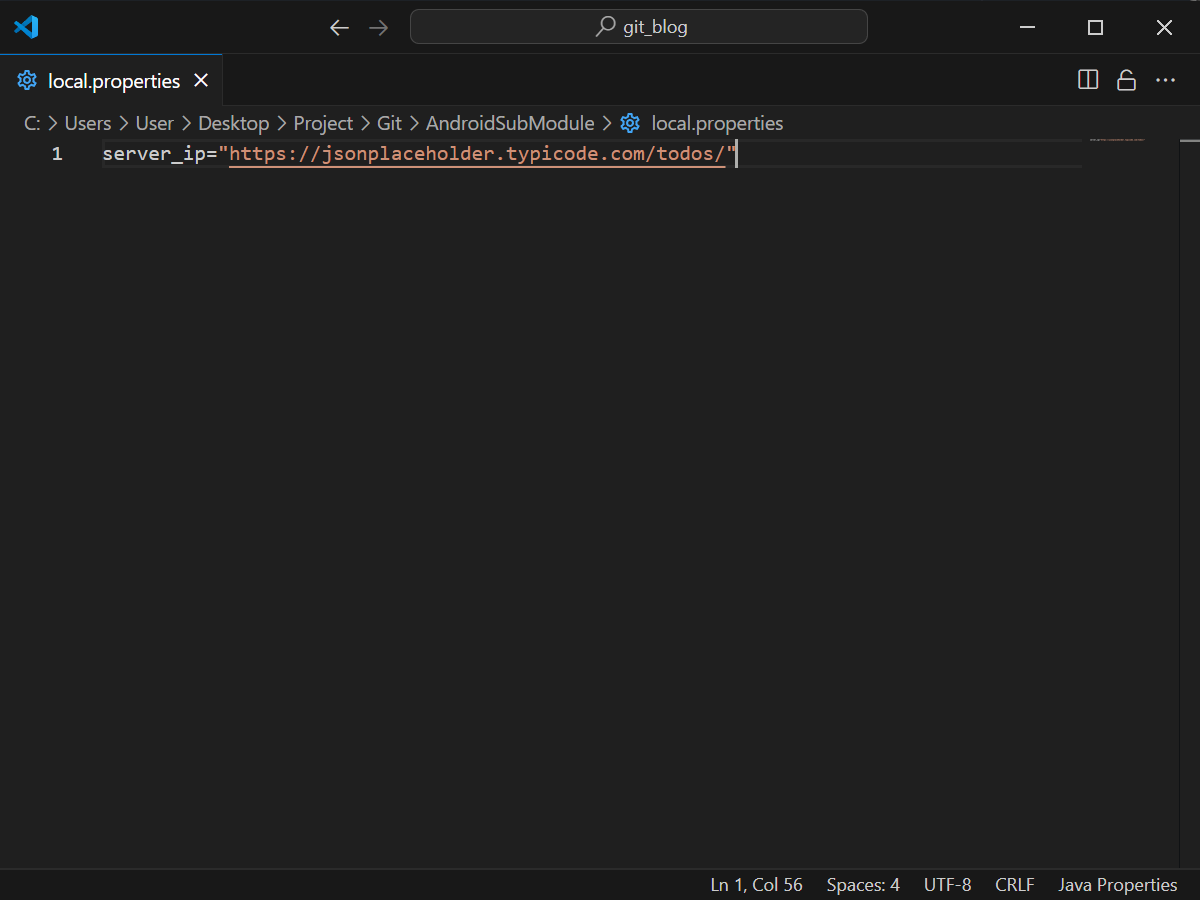This screenshot has height=900, width=1200.
Task: Change indentation via Spaces: 4
Action: point(862,885)
